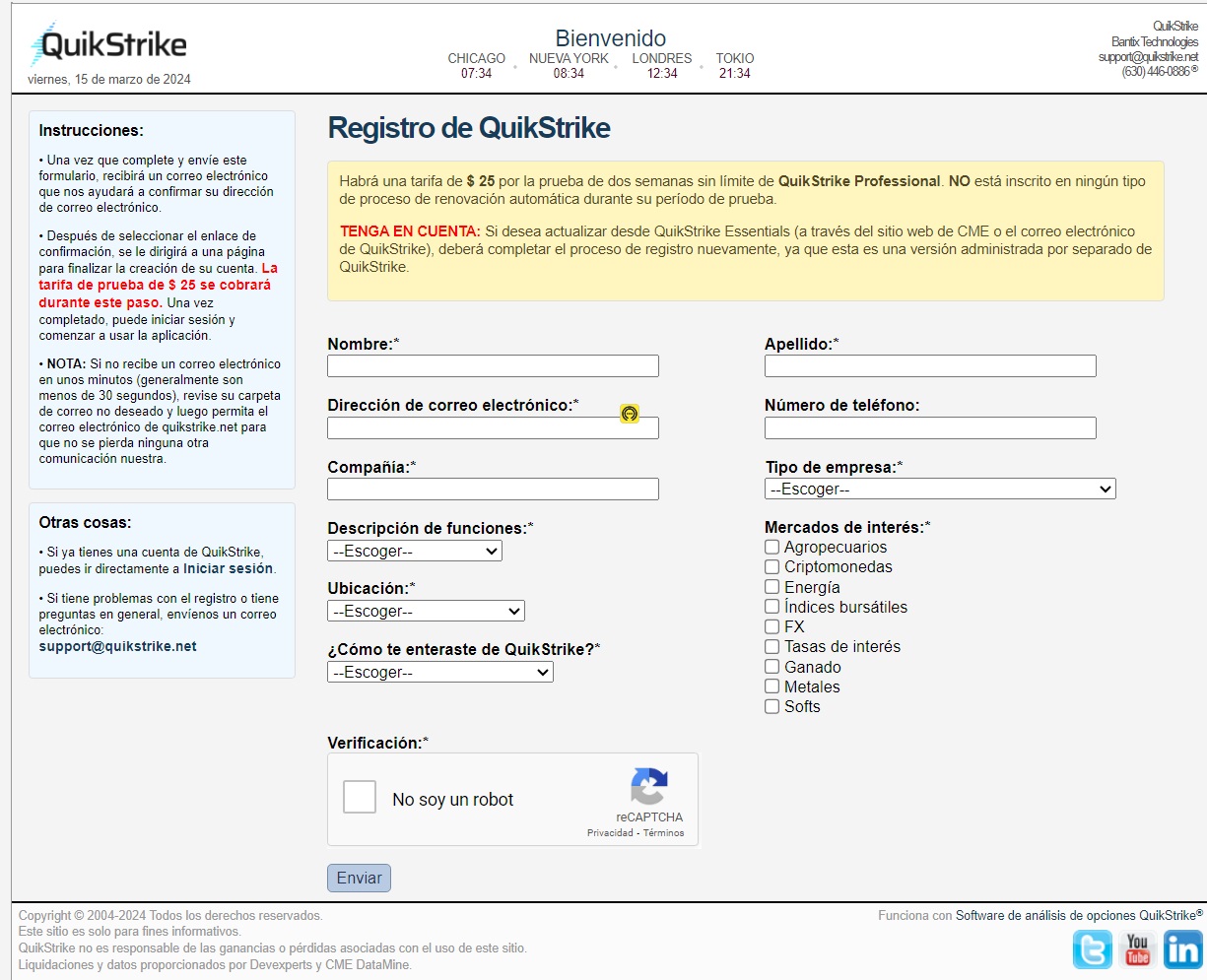
Task: Click the CHICAGO 07:34 clock text
Action: click(476, 65)
